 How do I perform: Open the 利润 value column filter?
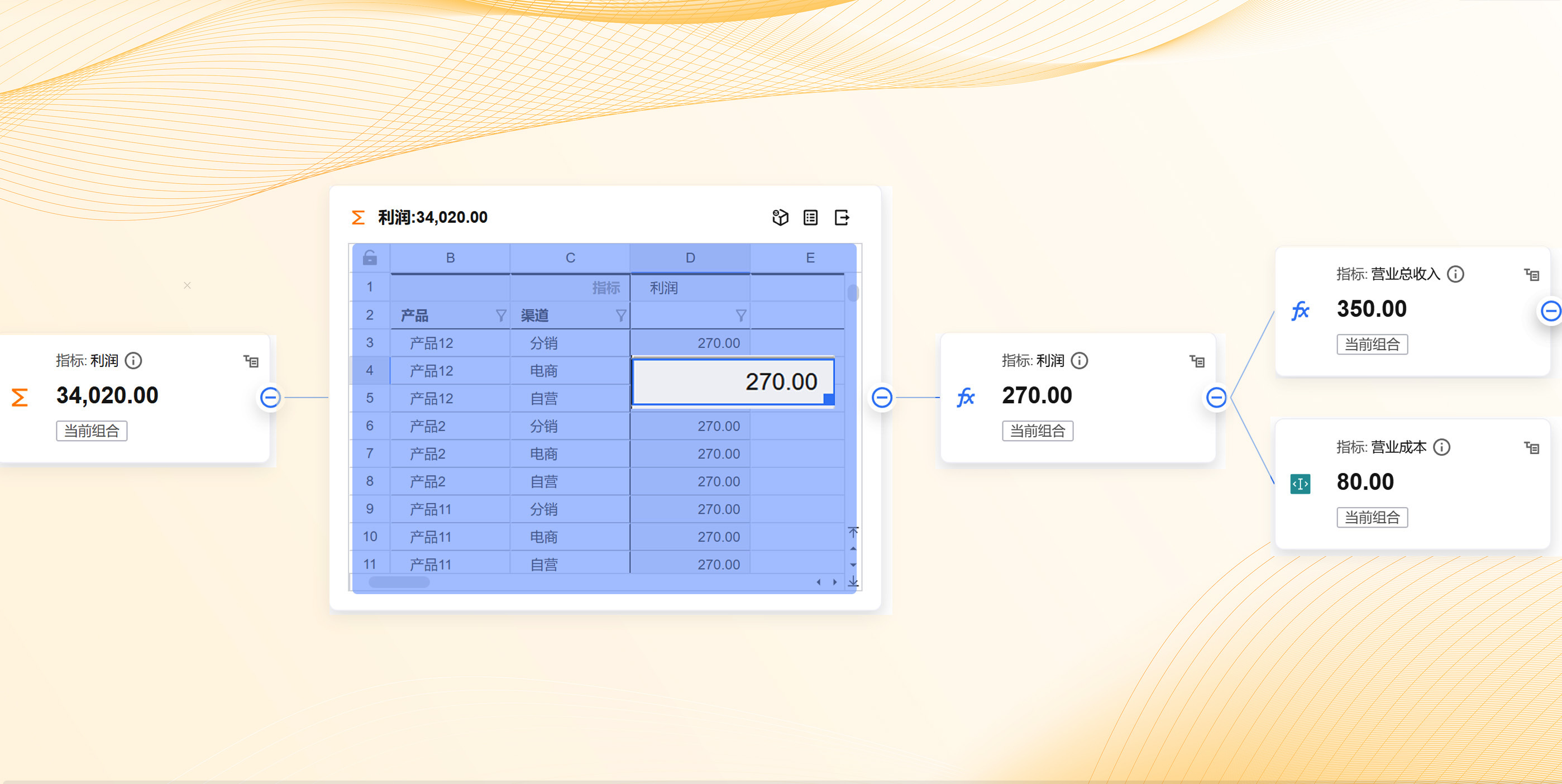(741, 315)
